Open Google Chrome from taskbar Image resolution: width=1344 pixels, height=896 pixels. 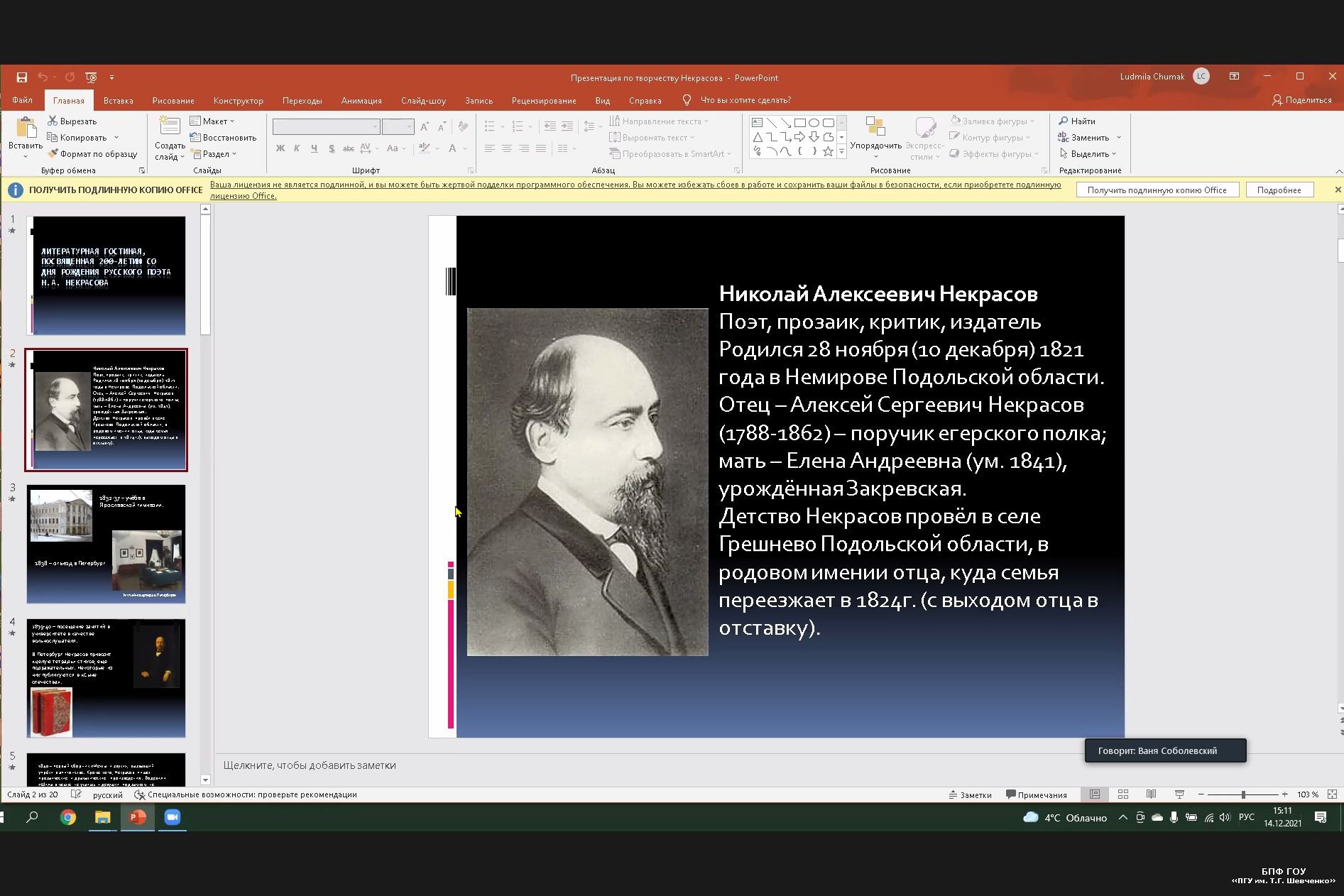(x=68, y=817)
